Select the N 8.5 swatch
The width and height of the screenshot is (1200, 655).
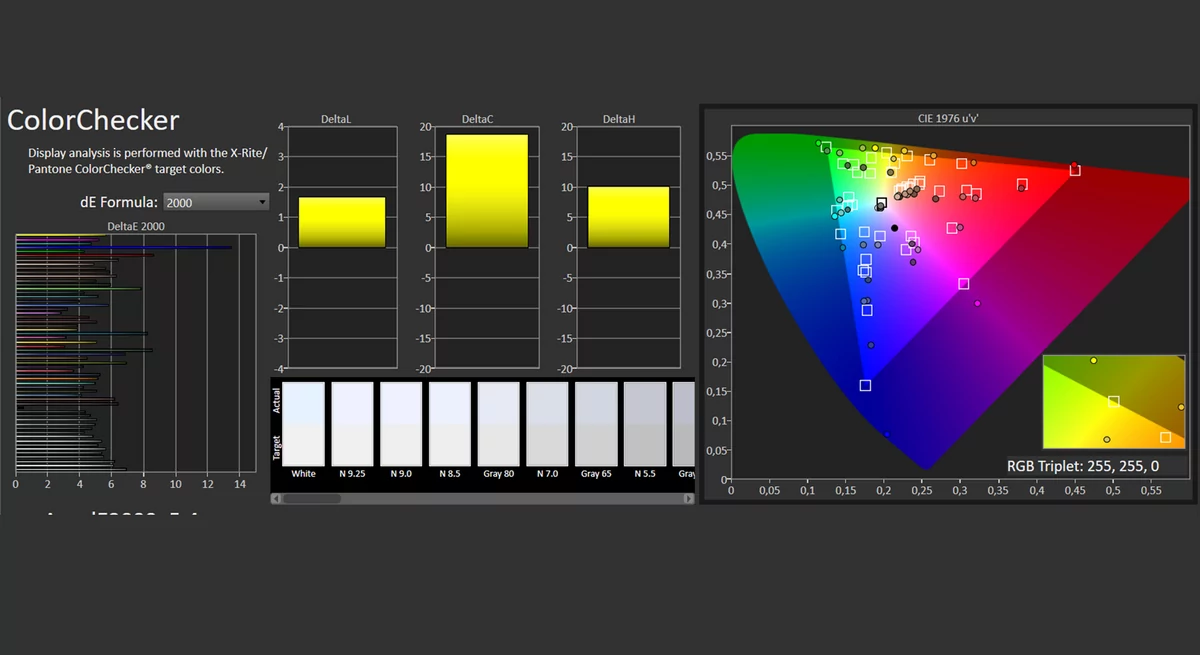coord(450,424)
